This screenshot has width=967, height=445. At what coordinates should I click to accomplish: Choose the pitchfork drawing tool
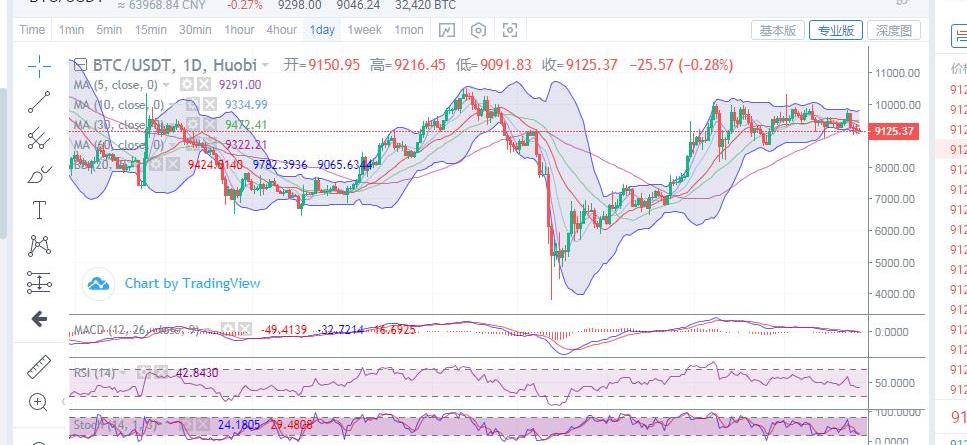pyautogui.click(x=39, y=137)
